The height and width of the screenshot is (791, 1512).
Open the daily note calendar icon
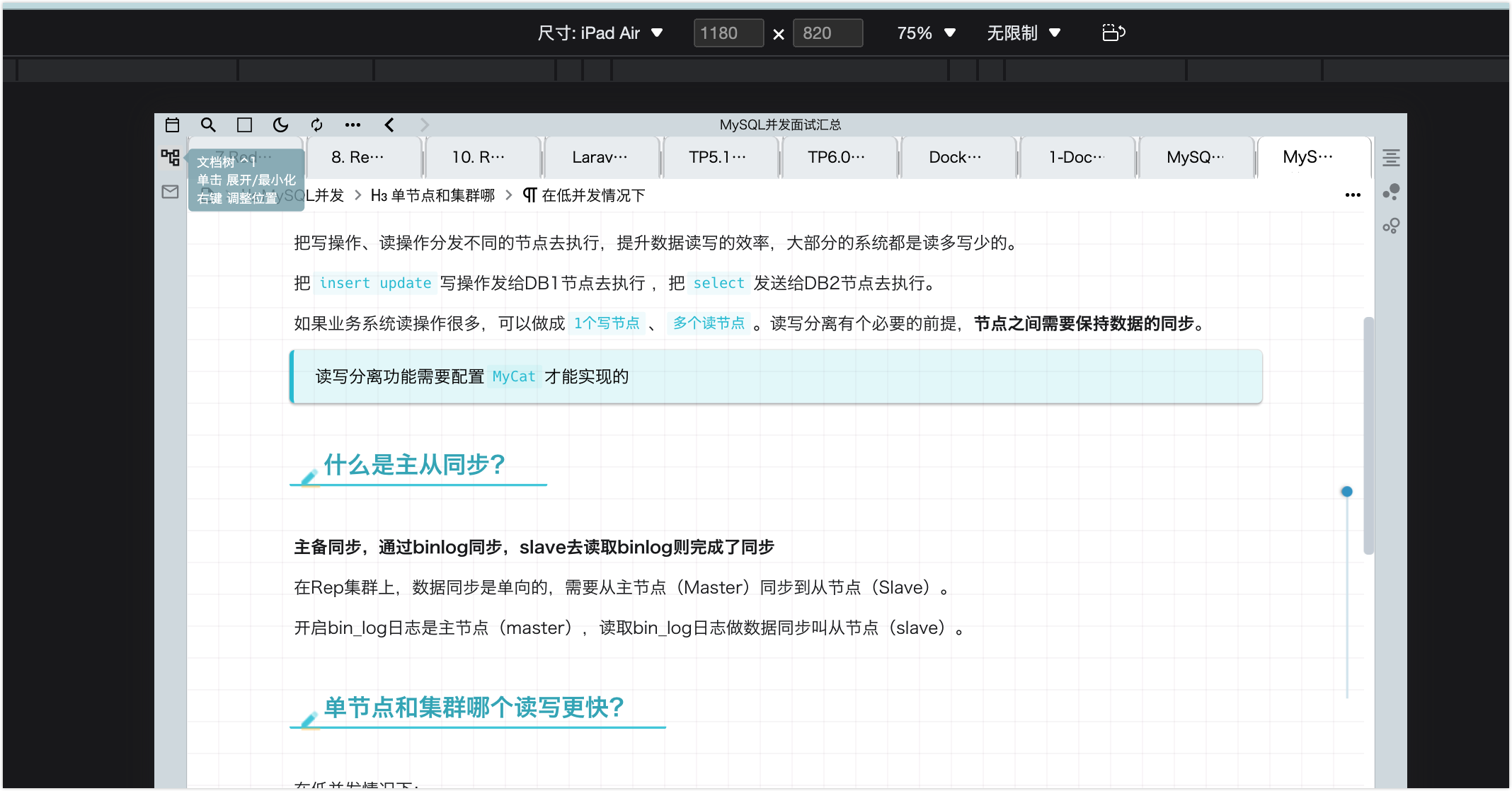(172, 125)
